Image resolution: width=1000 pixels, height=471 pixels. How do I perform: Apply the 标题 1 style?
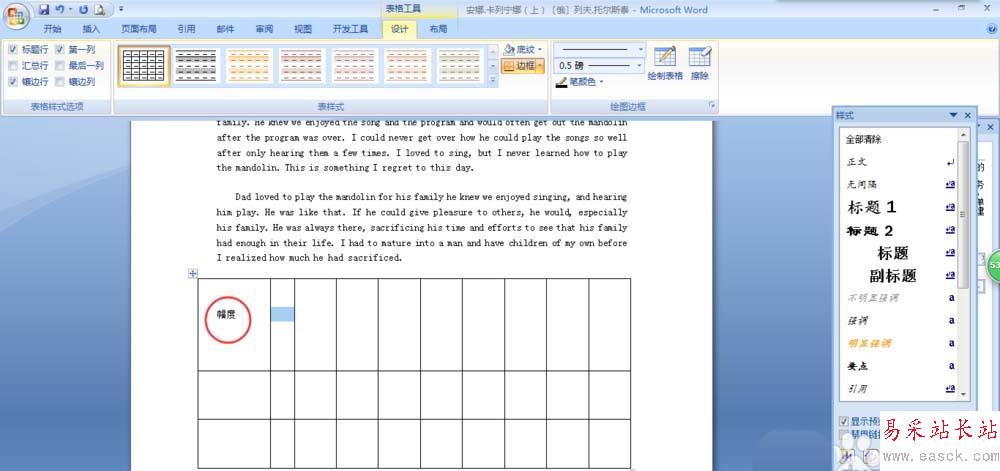coord(872,207)
